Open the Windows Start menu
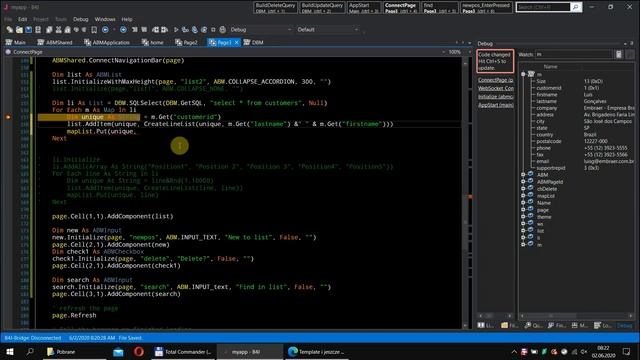Screen dimensions: 640x360 pos(10,352)
